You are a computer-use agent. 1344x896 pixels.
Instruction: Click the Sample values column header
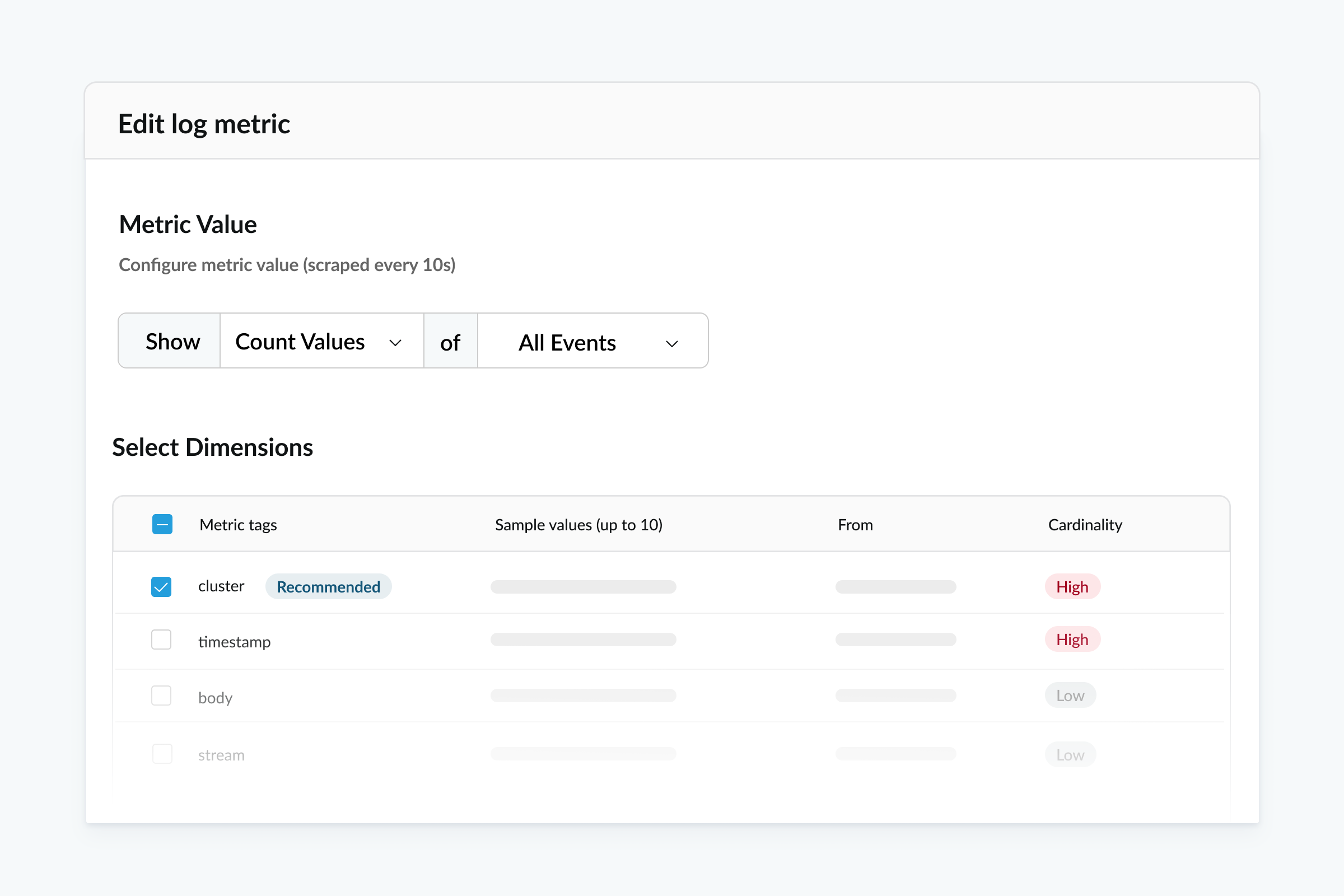point(579,525)
